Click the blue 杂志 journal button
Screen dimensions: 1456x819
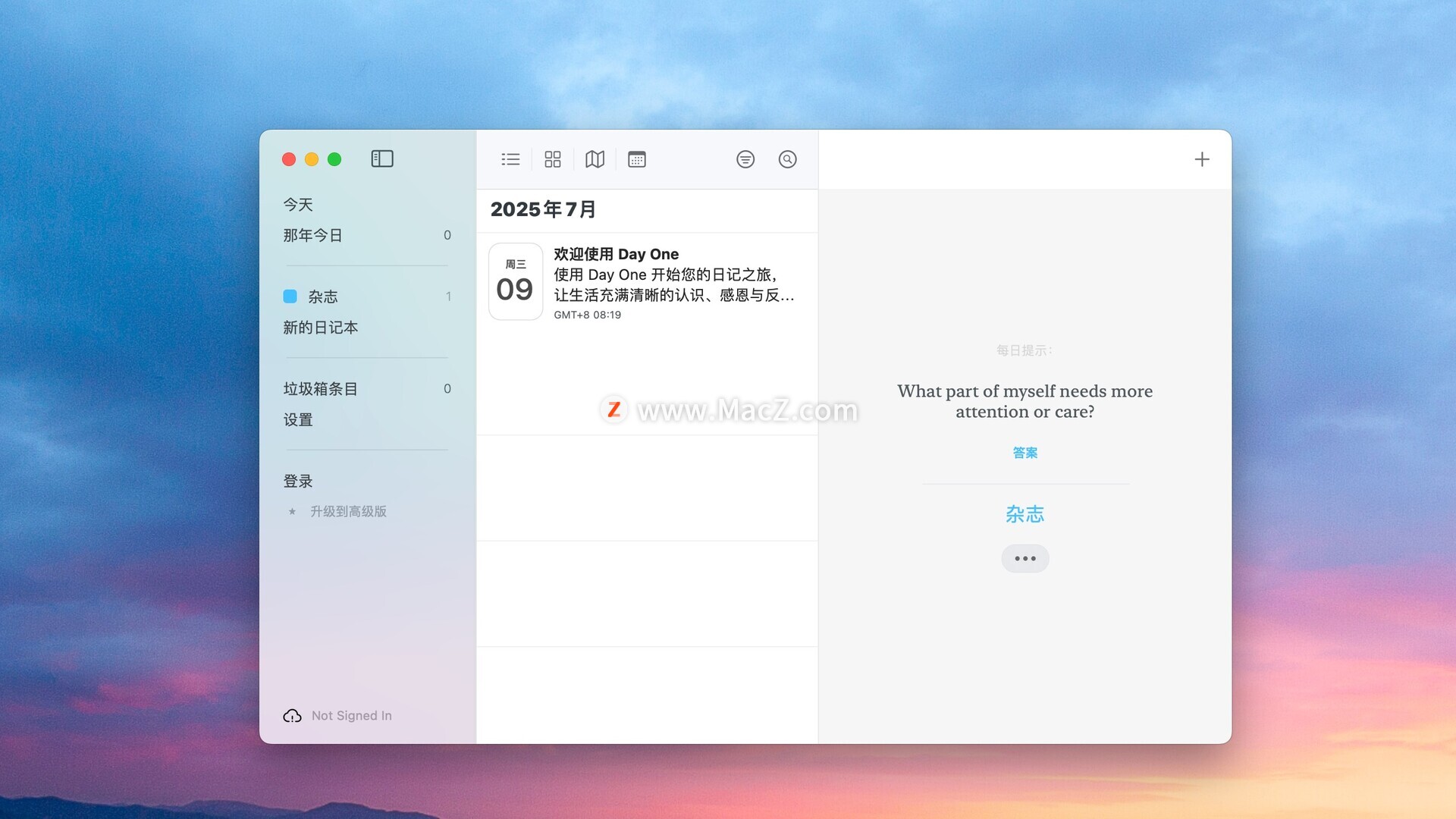pyautogui.click(x=1025, y=514)
